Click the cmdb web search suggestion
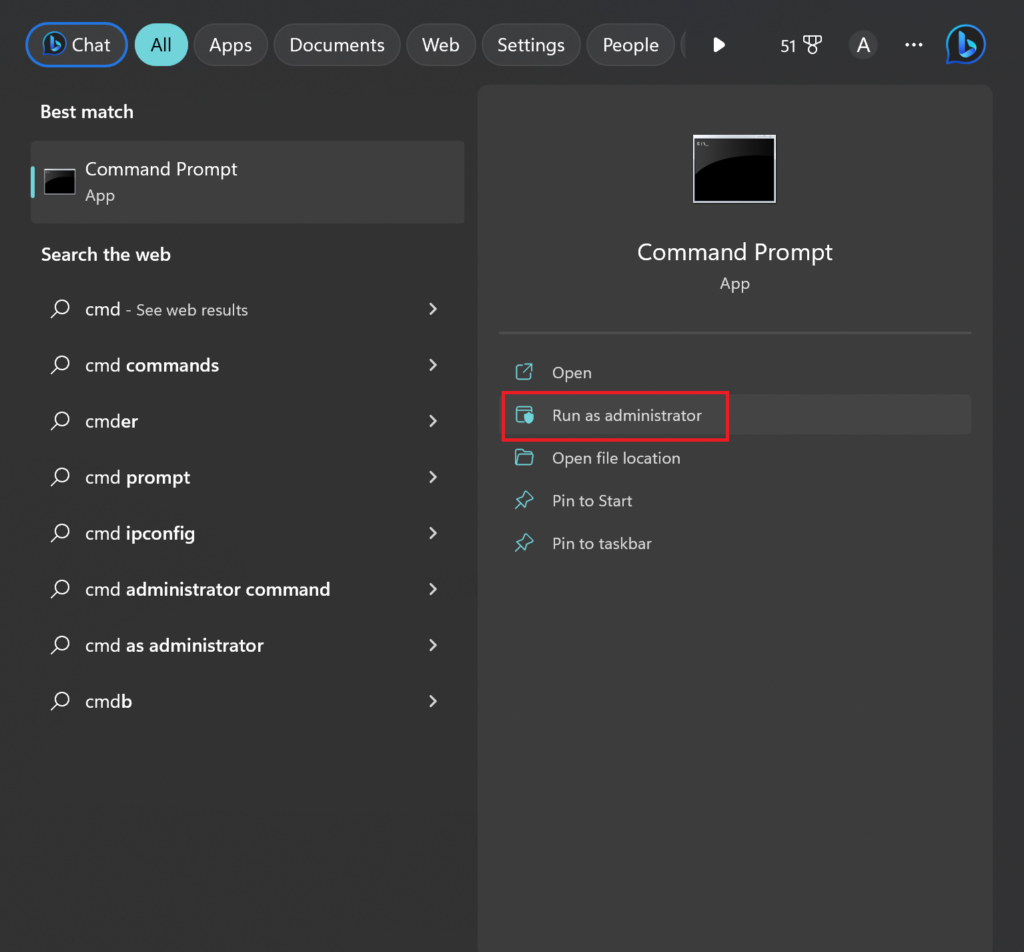Image resolution: width=1024 pixels, height=952 pixels. coord(109,702)
